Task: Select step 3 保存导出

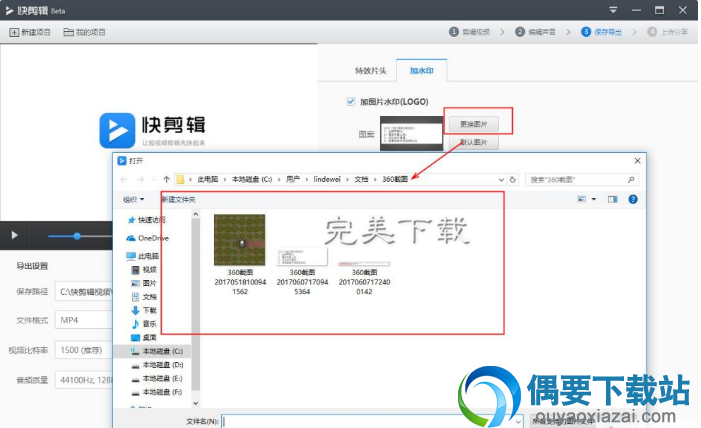Action: click(x=601, y=32)
